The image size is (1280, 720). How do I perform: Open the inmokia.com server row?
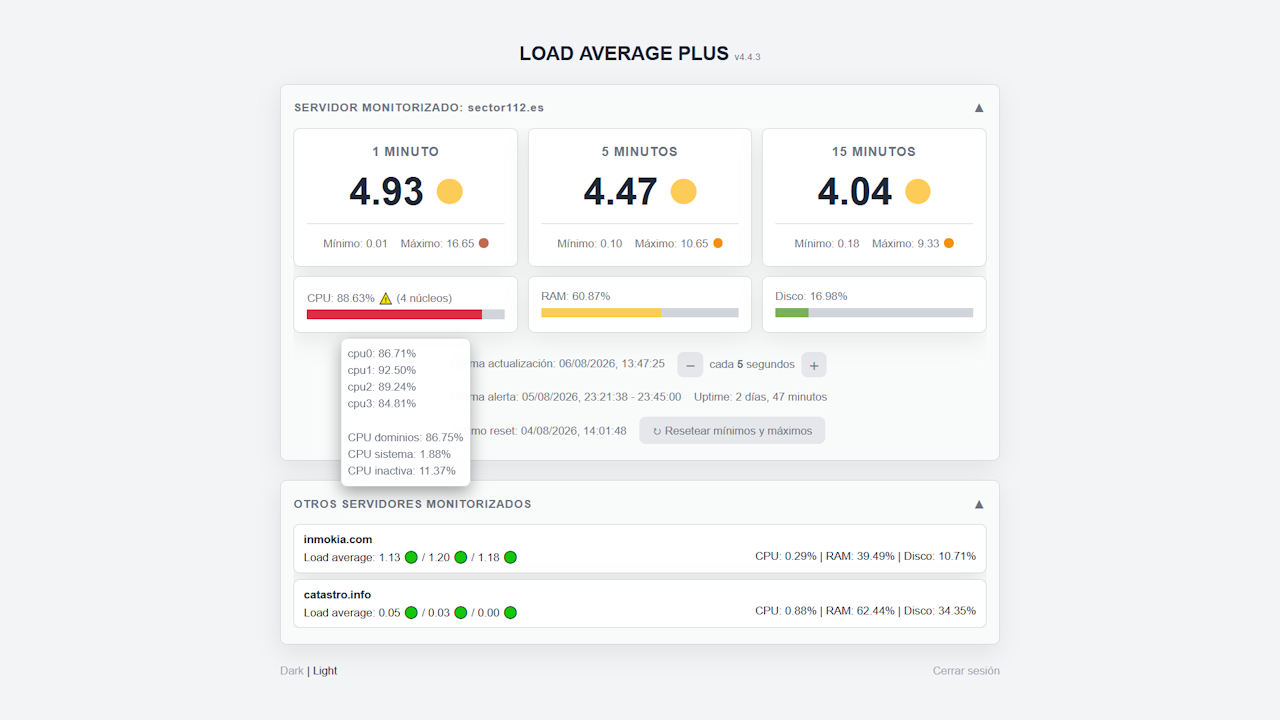click(x=640, y=549)
